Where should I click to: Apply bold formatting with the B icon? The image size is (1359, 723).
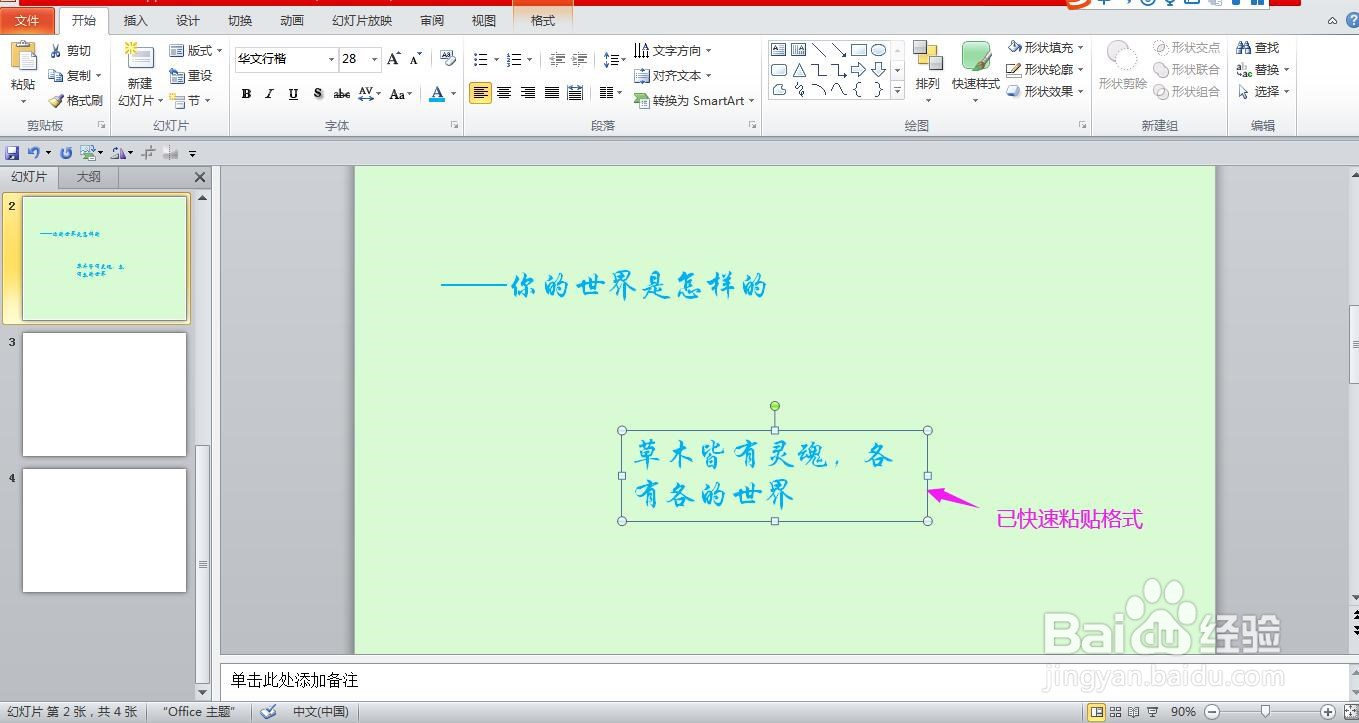click(x=246, y=93)
